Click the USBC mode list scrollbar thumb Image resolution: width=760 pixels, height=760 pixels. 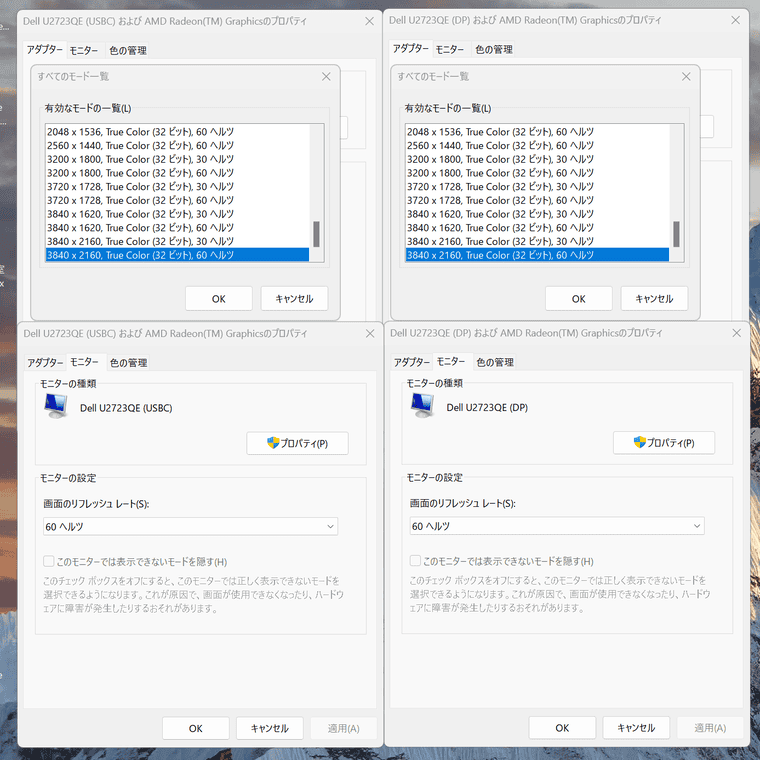coord(317,234)
